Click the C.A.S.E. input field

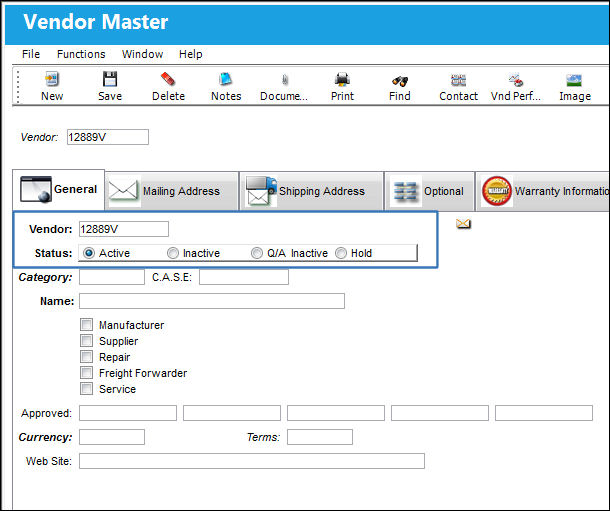click(x=244, y=277)
